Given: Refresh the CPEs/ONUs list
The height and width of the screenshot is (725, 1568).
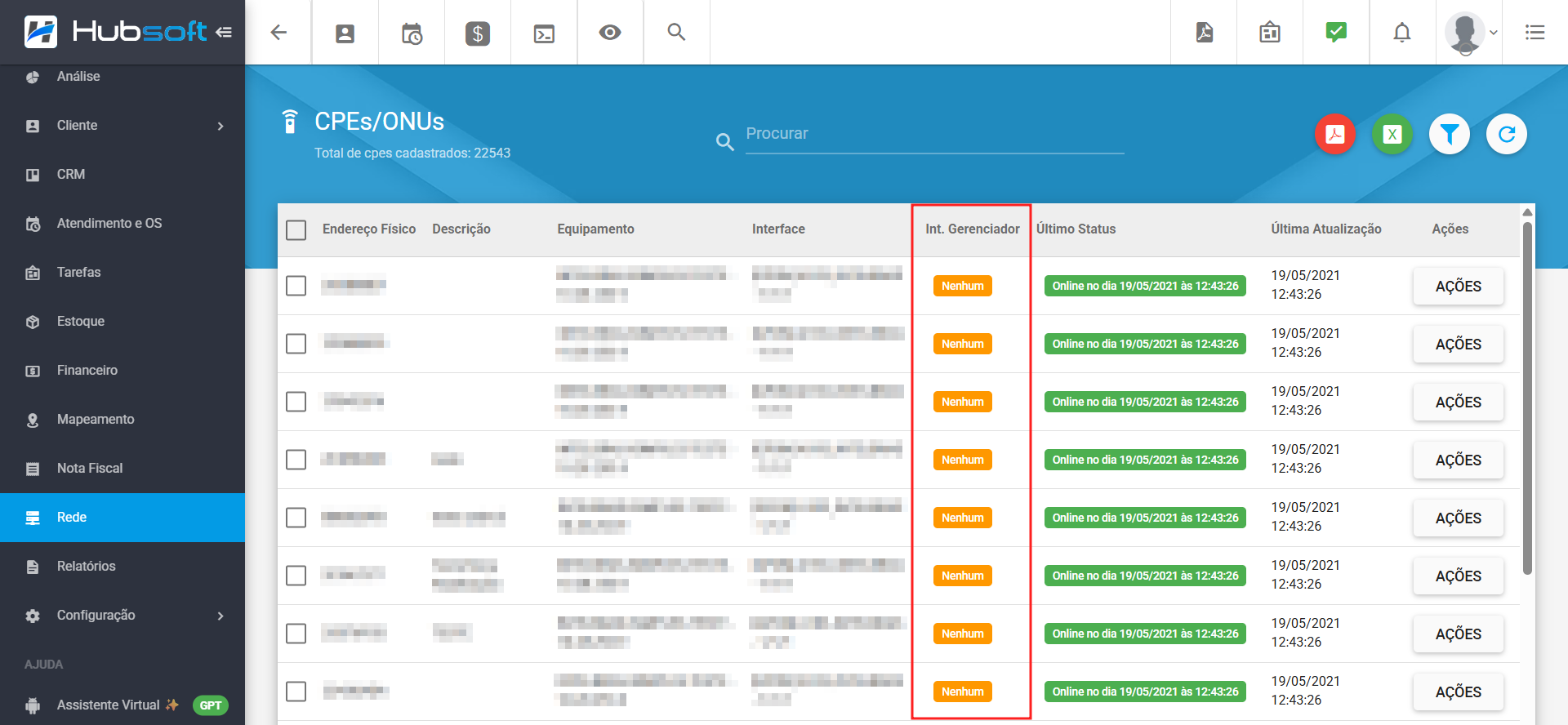Looking at the screenshot, I should point(1506,134).
